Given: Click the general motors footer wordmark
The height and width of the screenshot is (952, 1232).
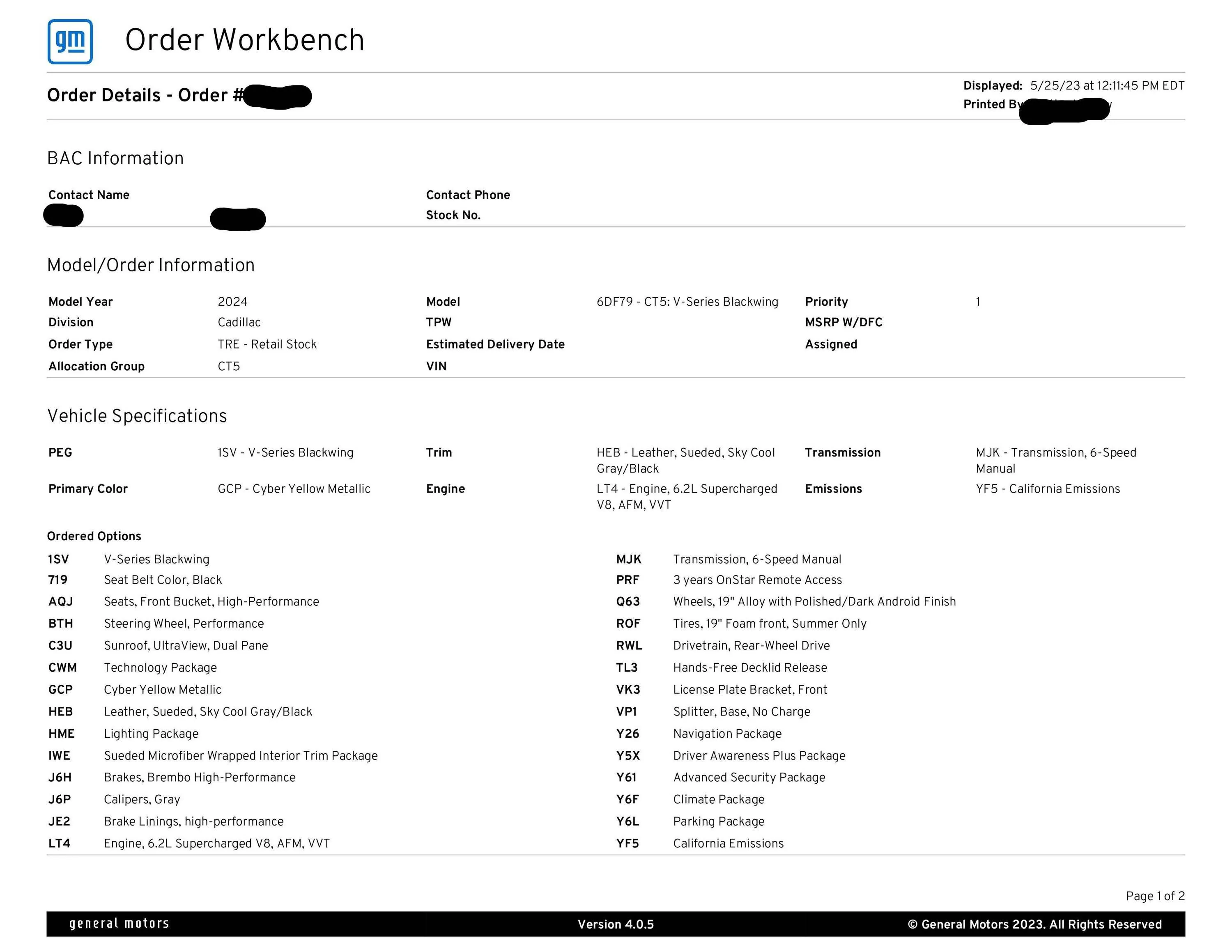Looking at the screenshot, I should point(119,924).
